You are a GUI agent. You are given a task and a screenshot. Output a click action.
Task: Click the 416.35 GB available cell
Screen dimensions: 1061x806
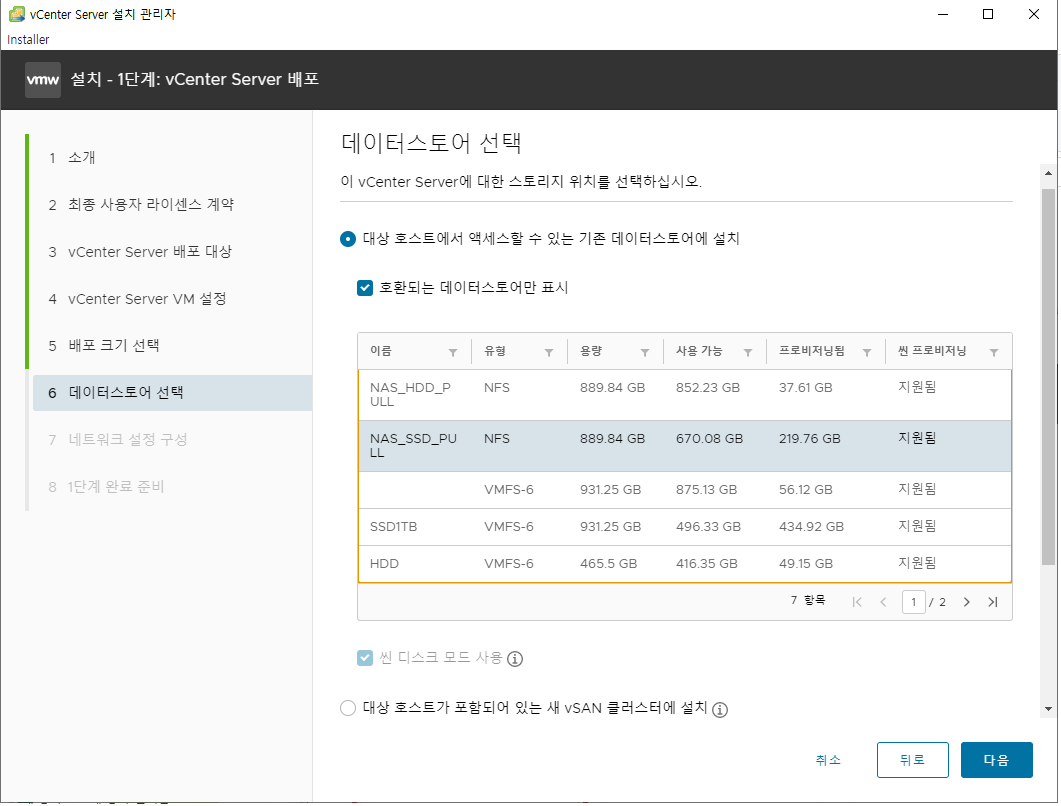click(706, 564)
